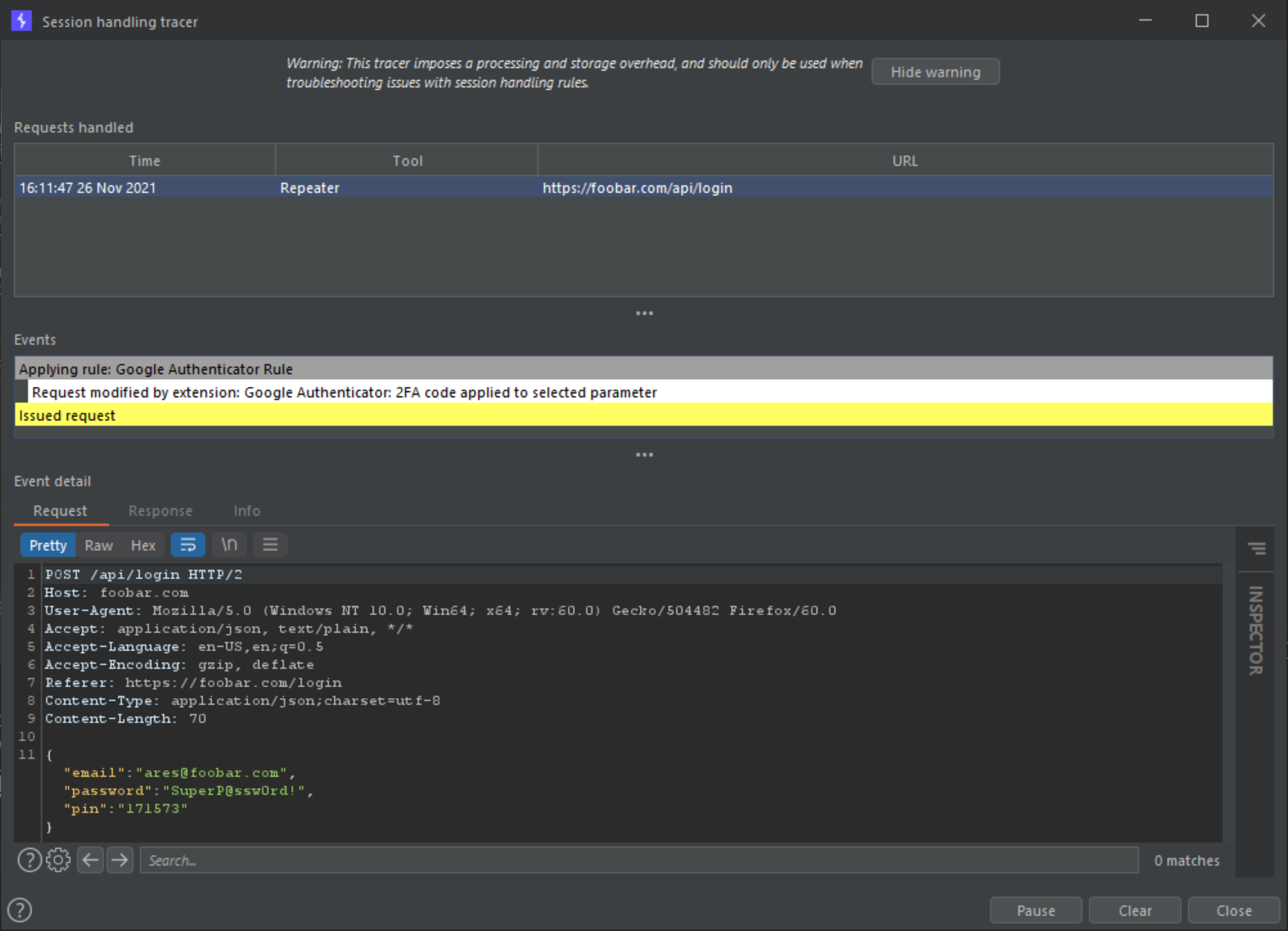Click the search settings gear icon
The image size is (1288, 931).
(x=58, y=860)
